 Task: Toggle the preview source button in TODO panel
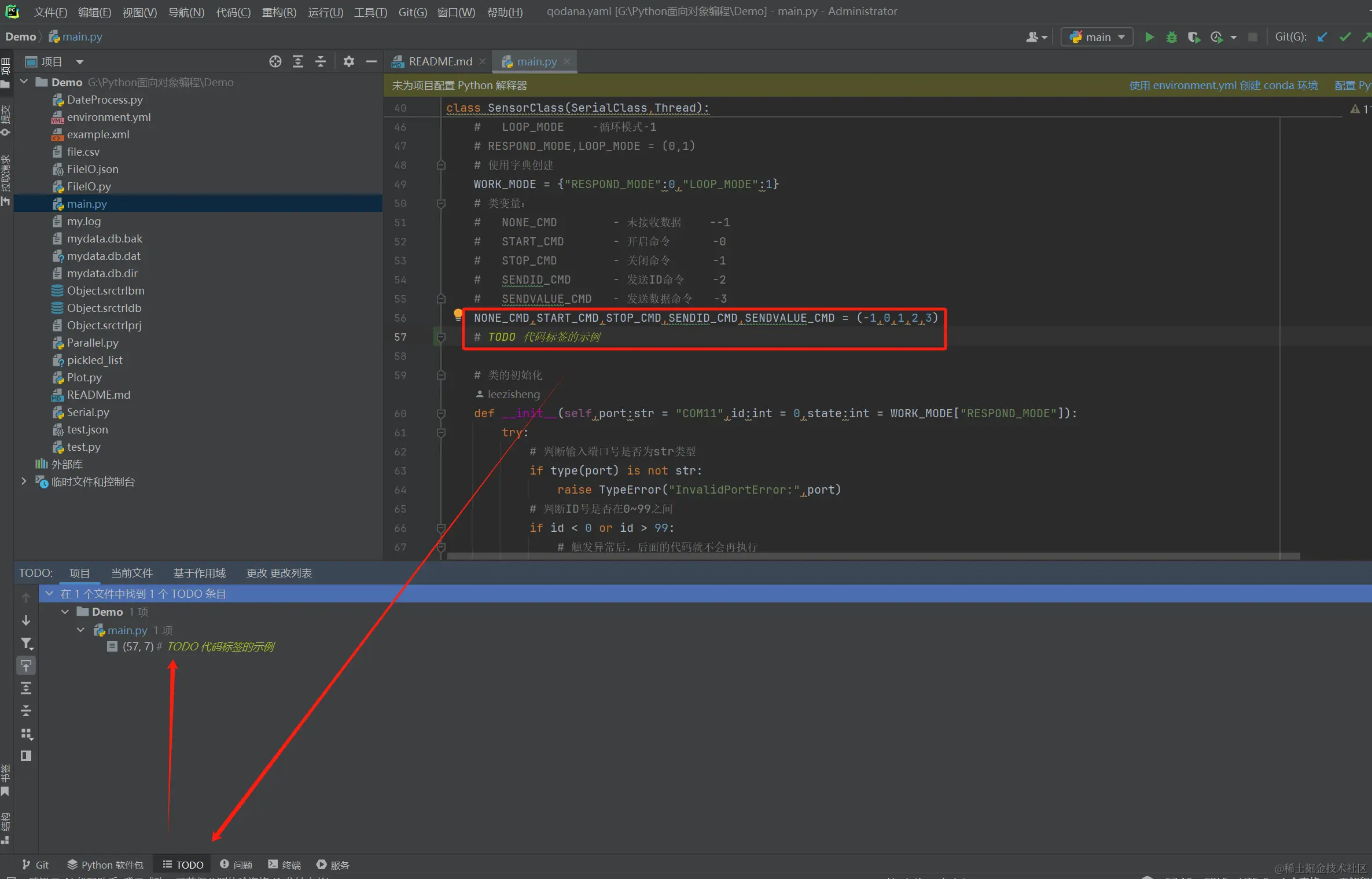pyautogui.click(x=26, y=756)
